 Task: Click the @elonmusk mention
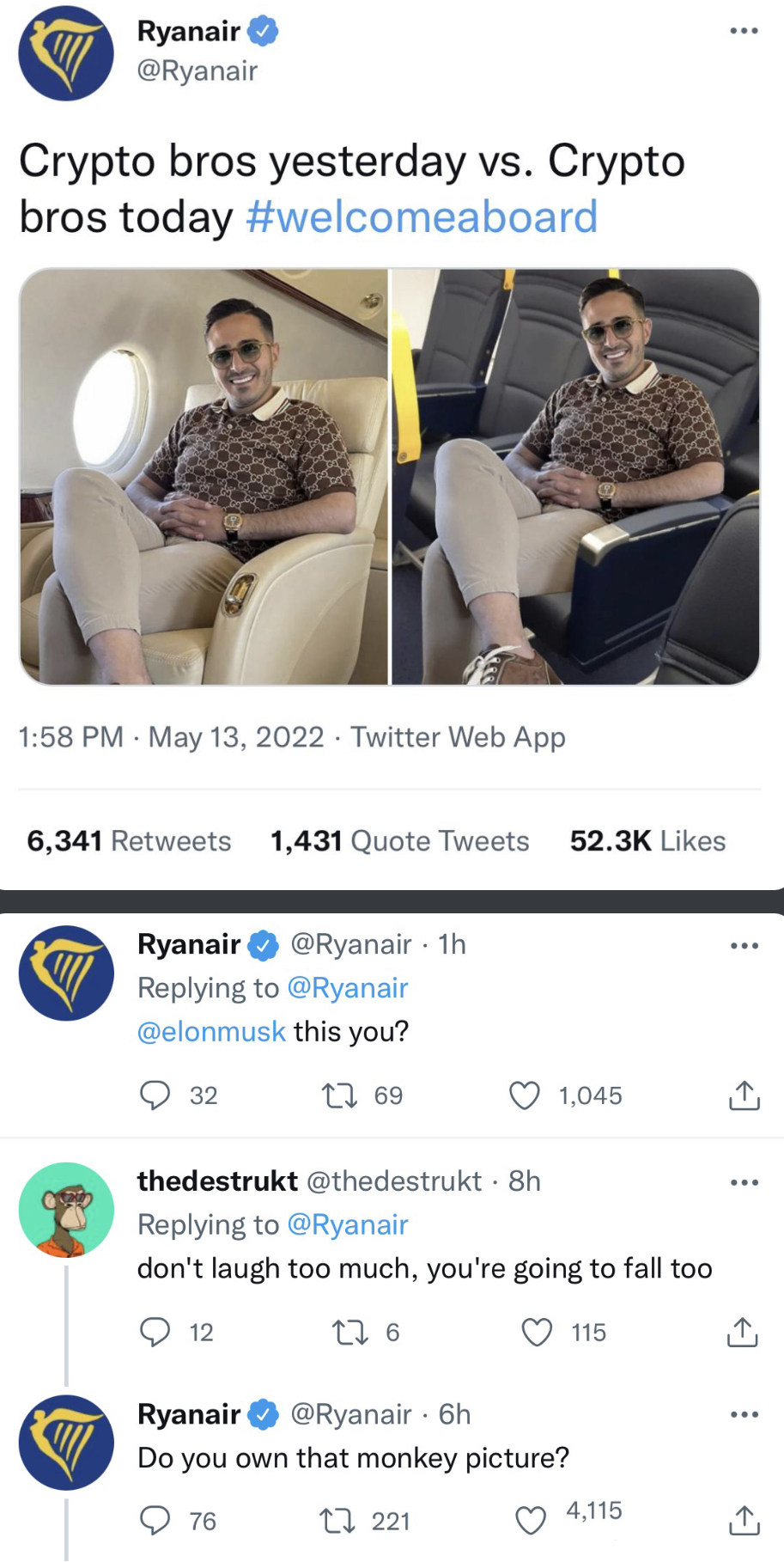[x=211, y=1031]
